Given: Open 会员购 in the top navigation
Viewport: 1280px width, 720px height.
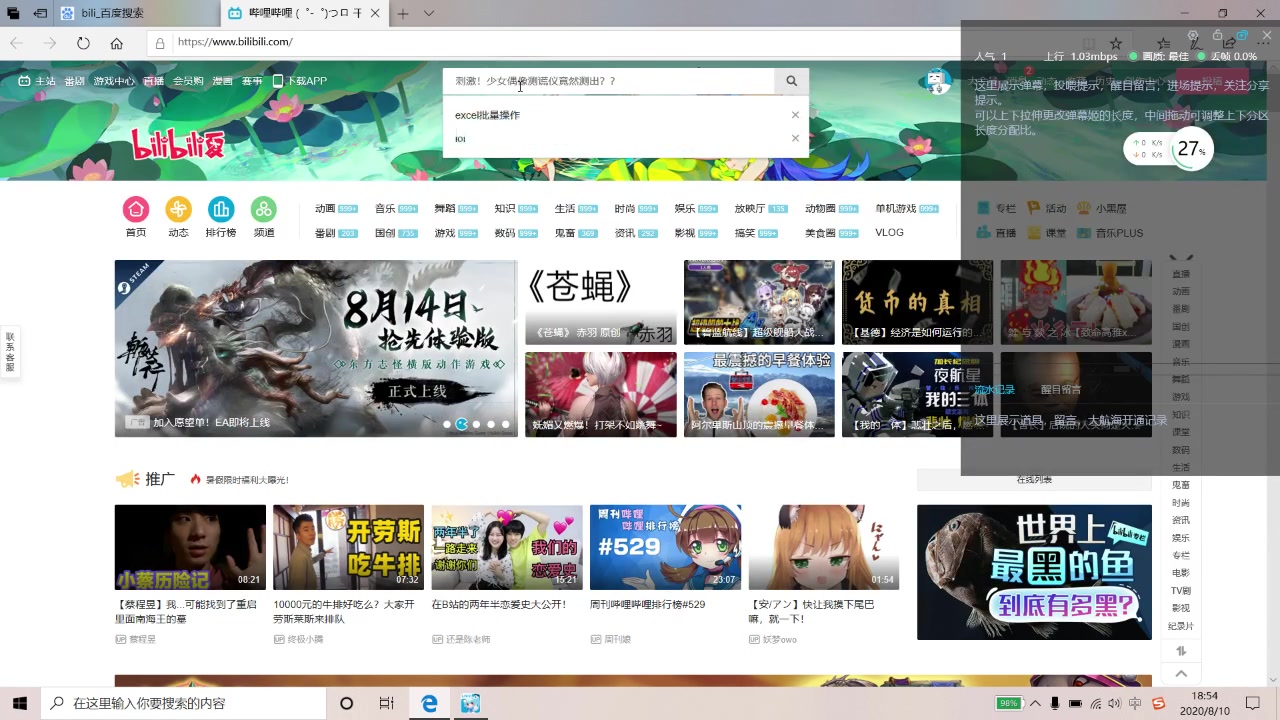Looking at the screenshot, I should coord(188,81).
